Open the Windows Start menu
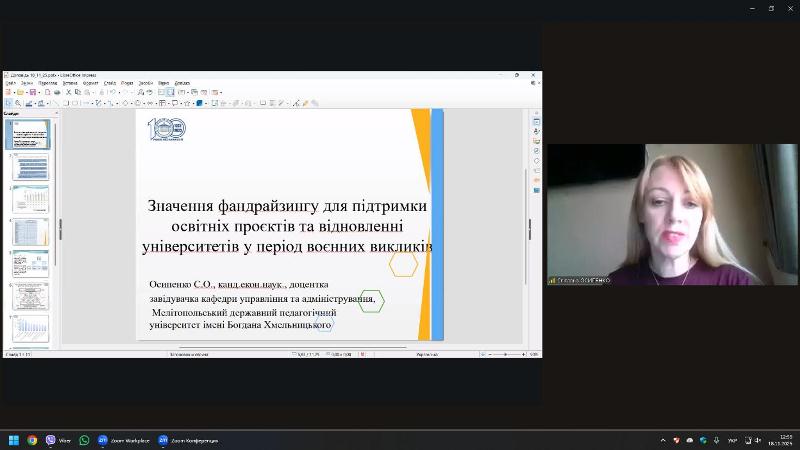 coord(14,440)
